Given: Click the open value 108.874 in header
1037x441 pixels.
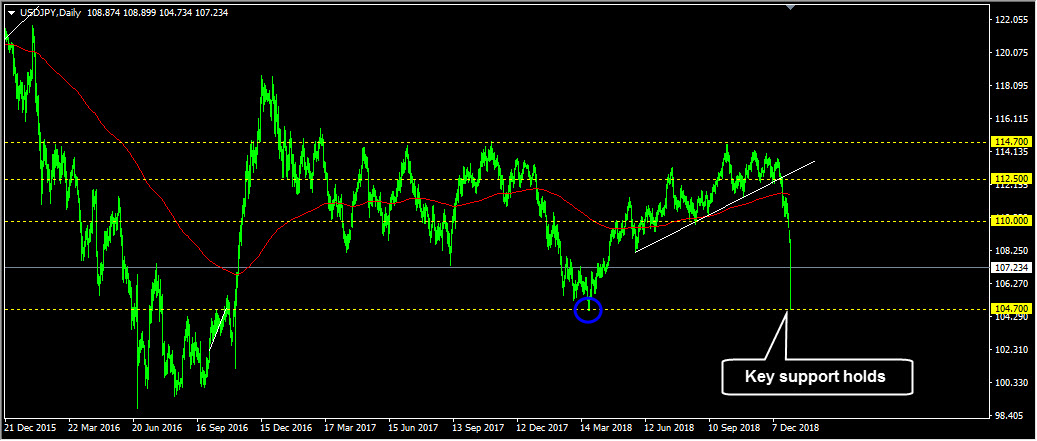Looking at the screenshot, I should click(104, 13).
